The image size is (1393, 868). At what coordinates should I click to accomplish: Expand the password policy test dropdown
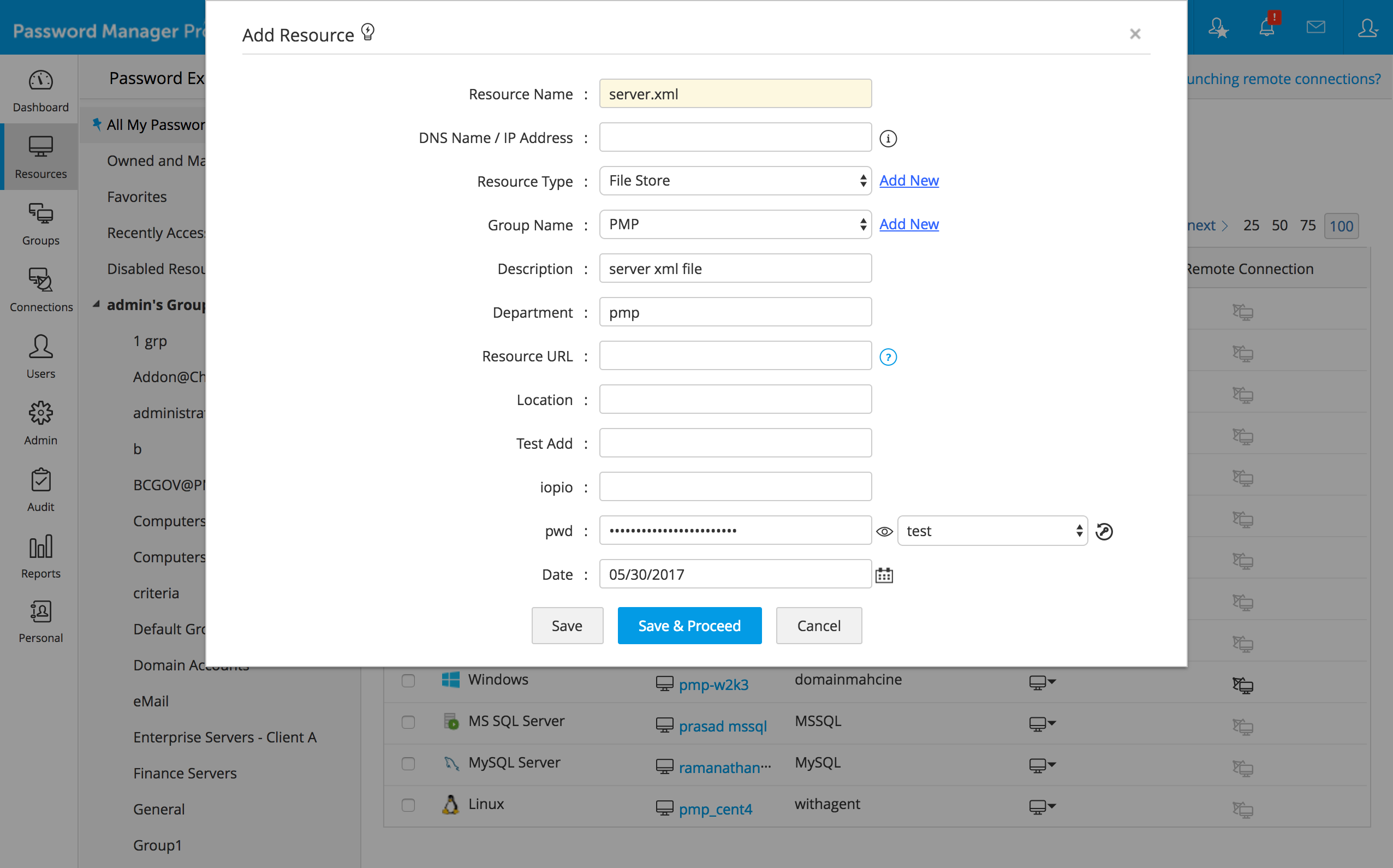(992, 531)
